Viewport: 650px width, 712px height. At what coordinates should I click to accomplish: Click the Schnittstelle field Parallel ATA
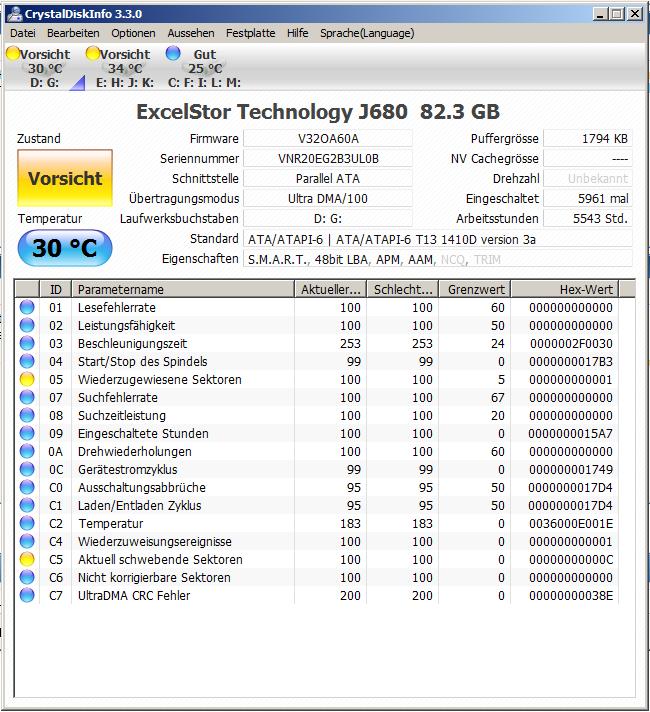tap(328, 178)
